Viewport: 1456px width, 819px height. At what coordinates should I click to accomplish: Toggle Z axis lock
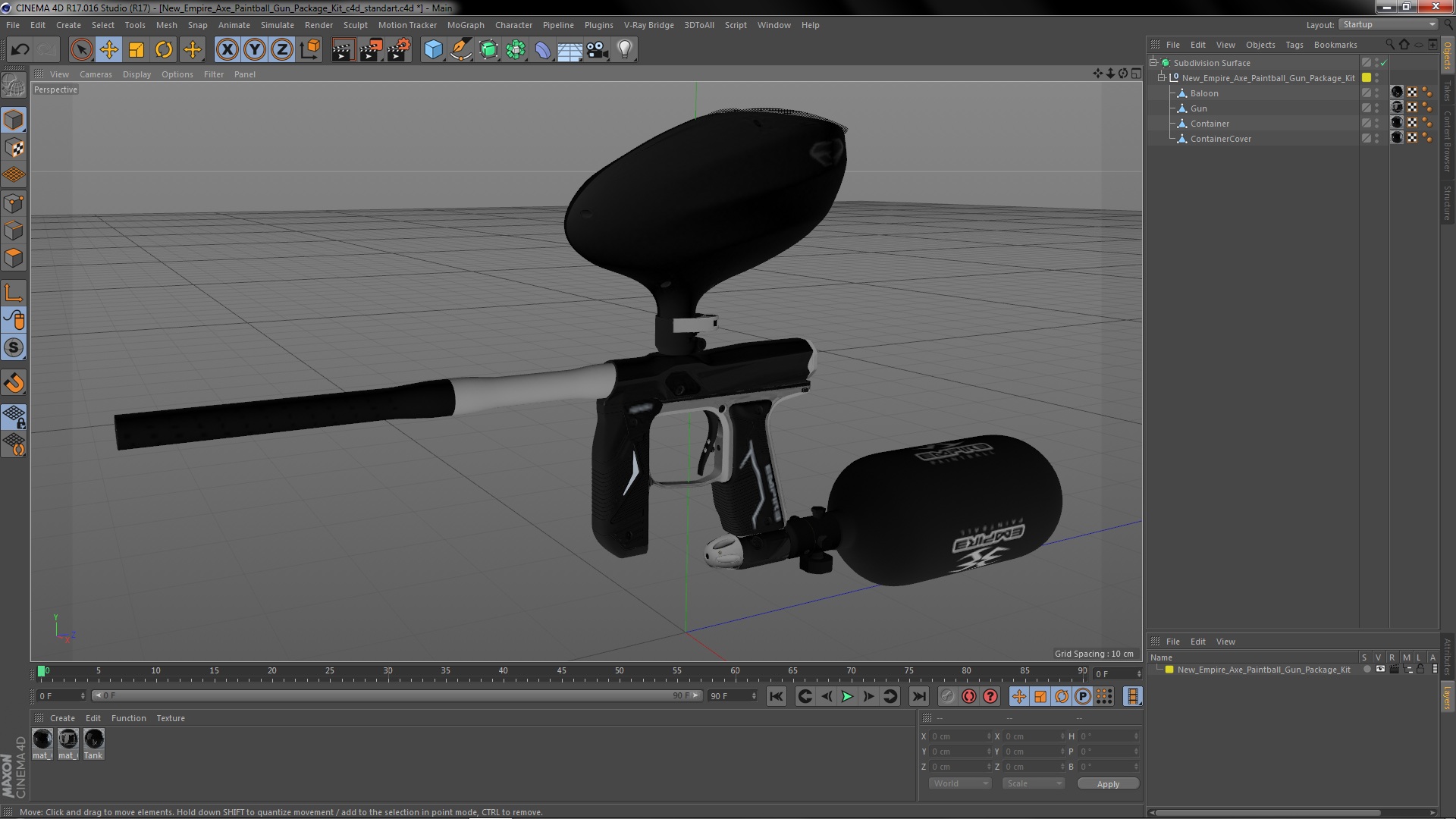(282, 50)
